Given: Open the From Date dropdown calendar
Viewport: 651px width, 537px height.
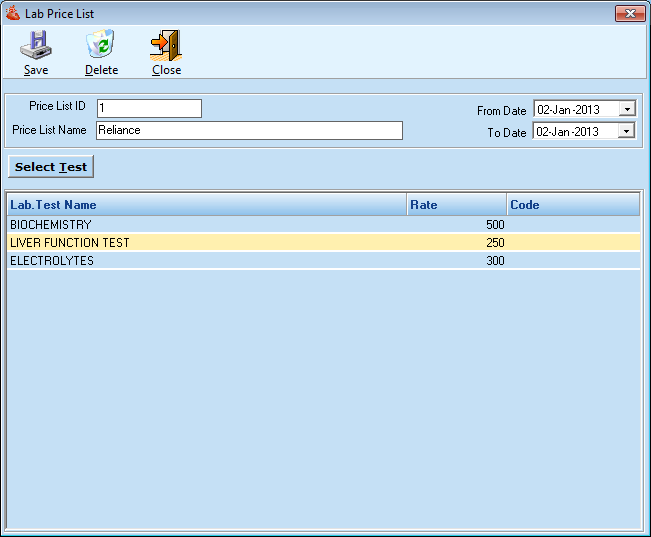Looking at the screenshot, I should click(627, 109).
